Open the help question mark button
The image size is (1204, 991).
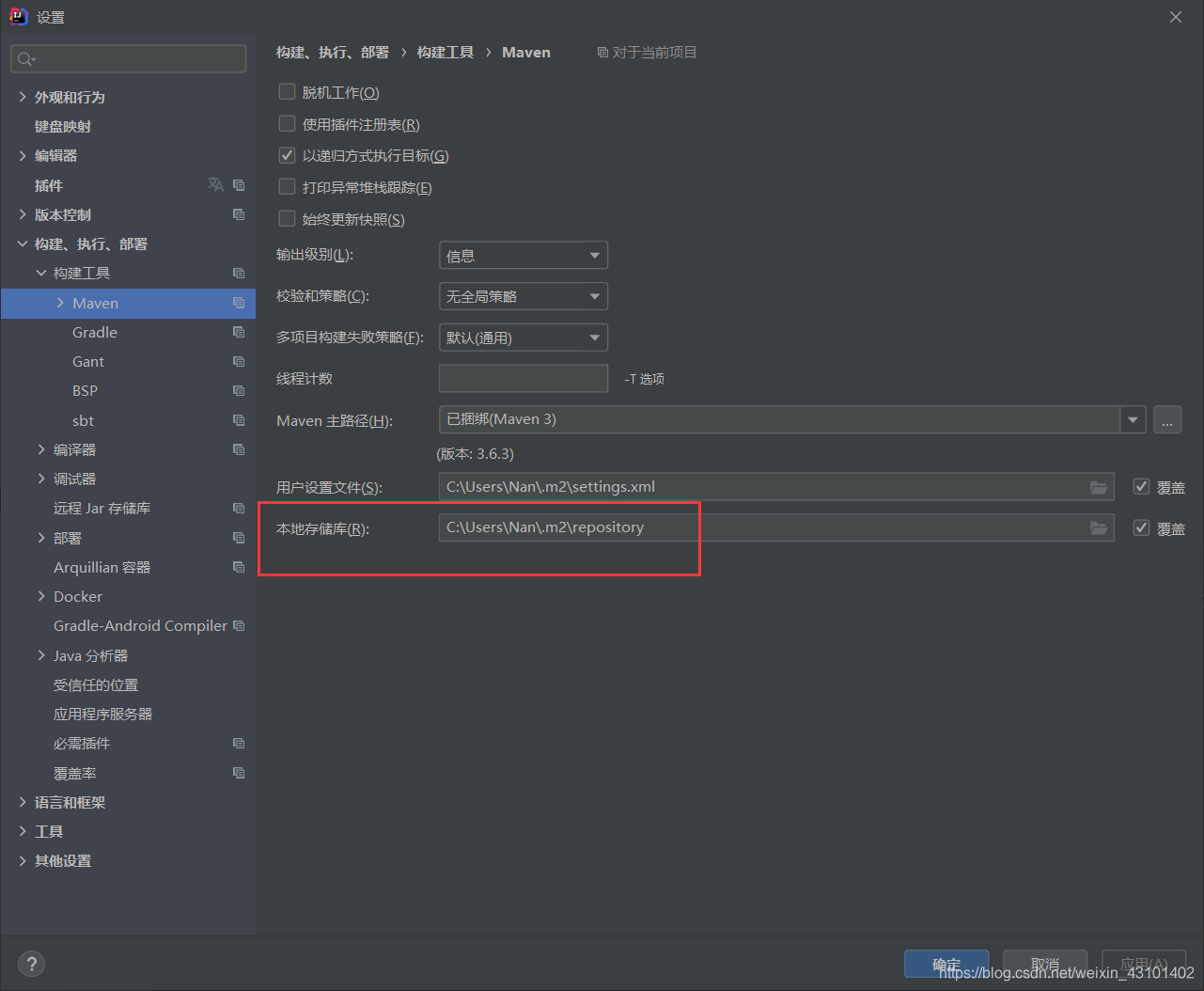[x=31, y=964]
